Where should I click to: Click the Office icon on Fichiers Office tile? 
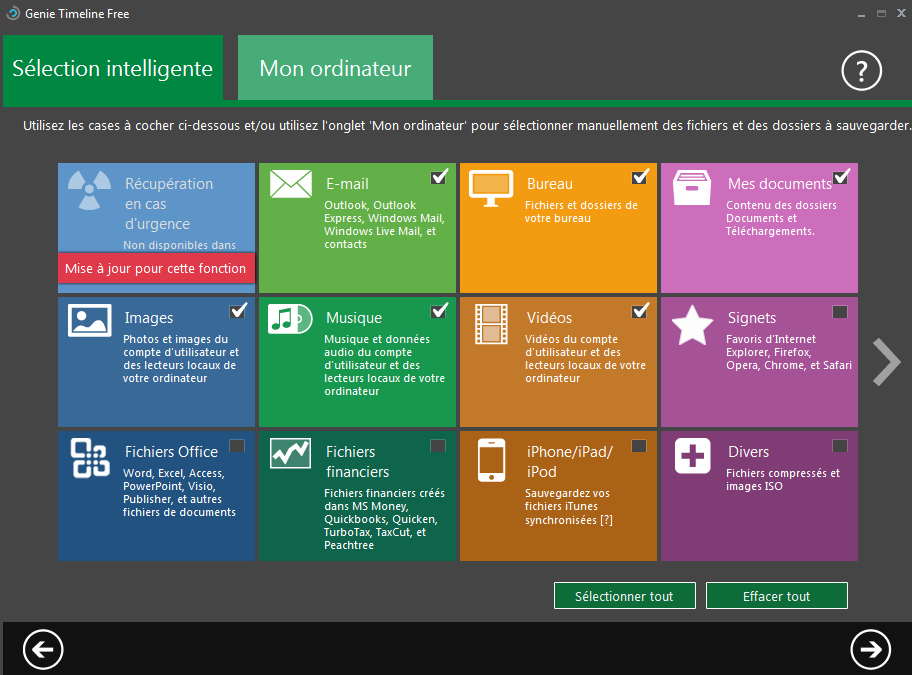pos(90,458)
